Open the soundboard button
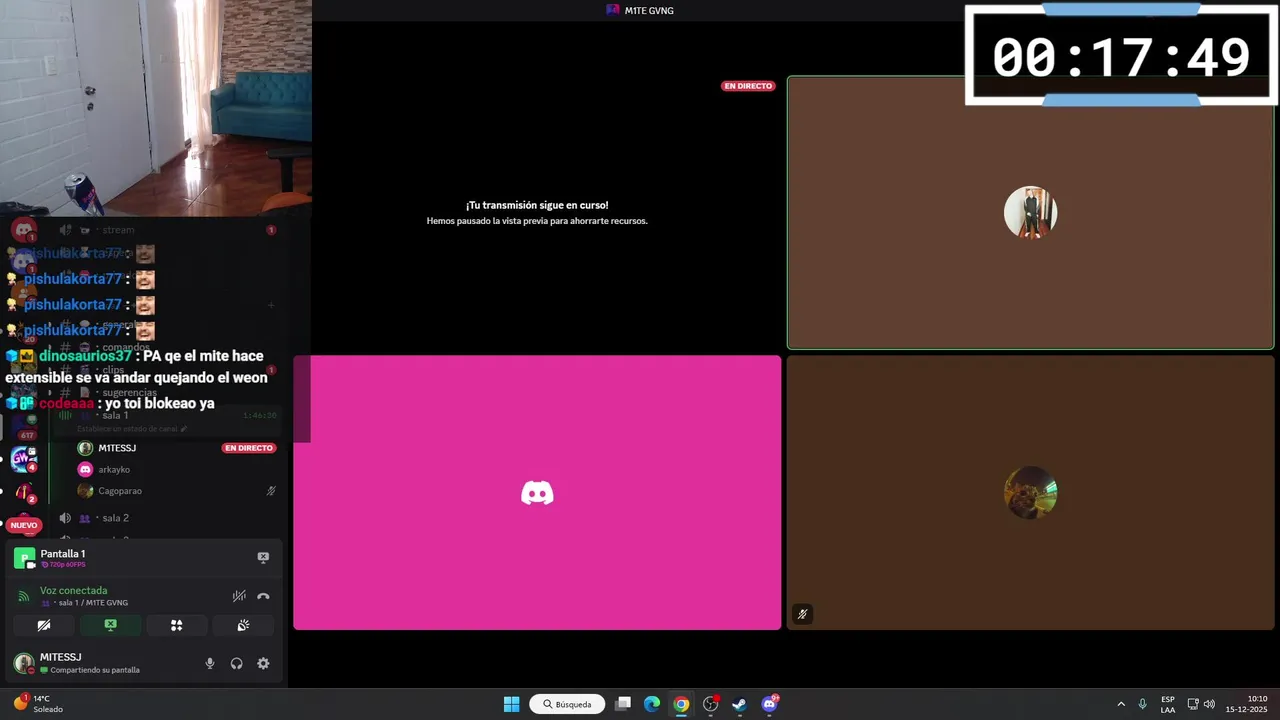The height and width of the screenshot is (720, 1280). (x=242, y=625)
